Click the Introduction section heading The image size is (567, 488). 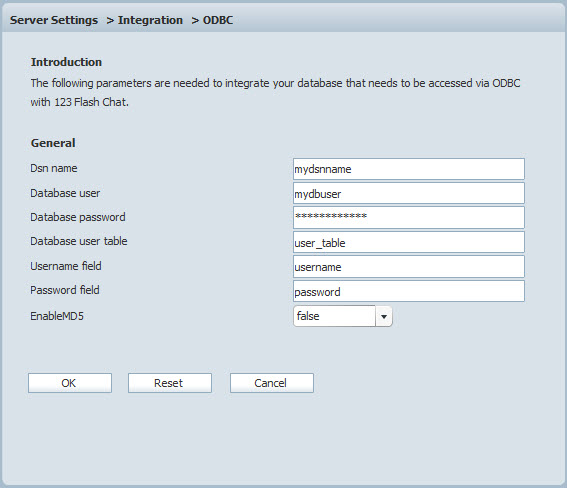pos(66,62)
